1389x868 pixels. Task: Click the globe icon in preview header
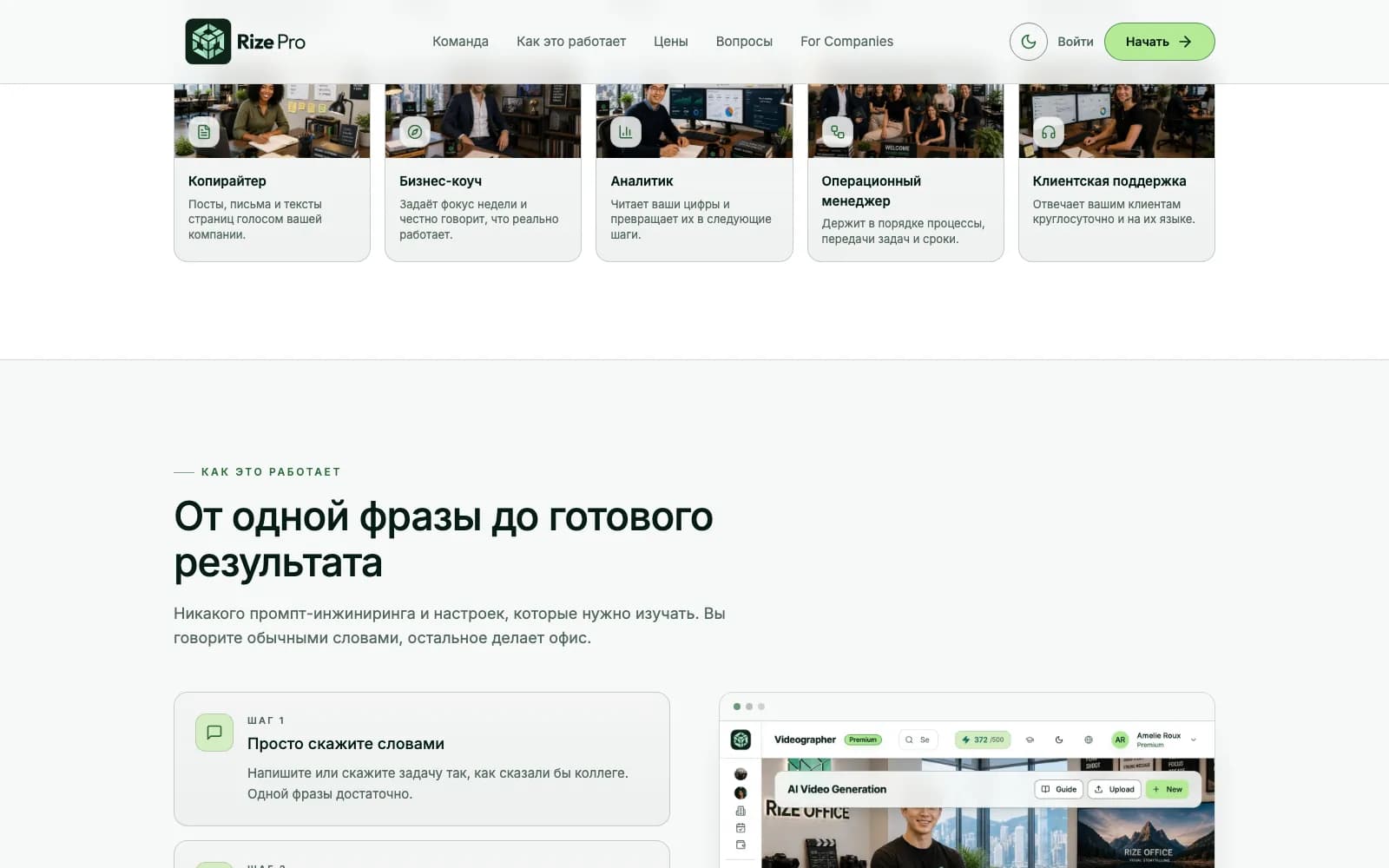(1089, 740)
